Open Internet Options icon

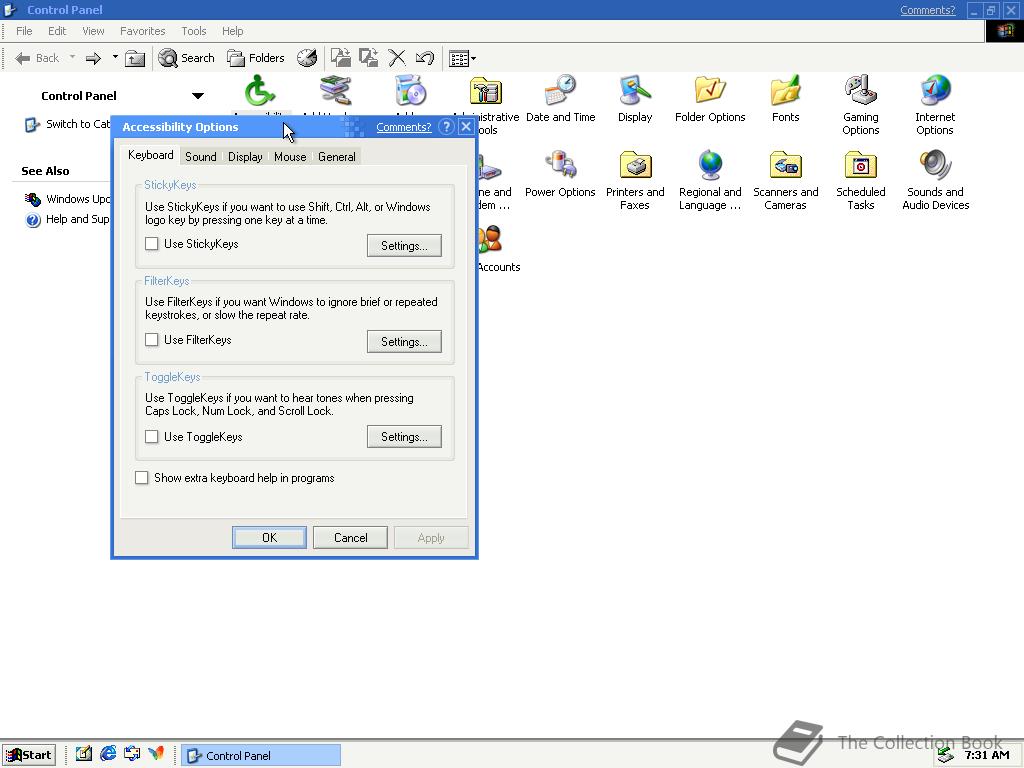pyautogui.click(x=935, y=104)
